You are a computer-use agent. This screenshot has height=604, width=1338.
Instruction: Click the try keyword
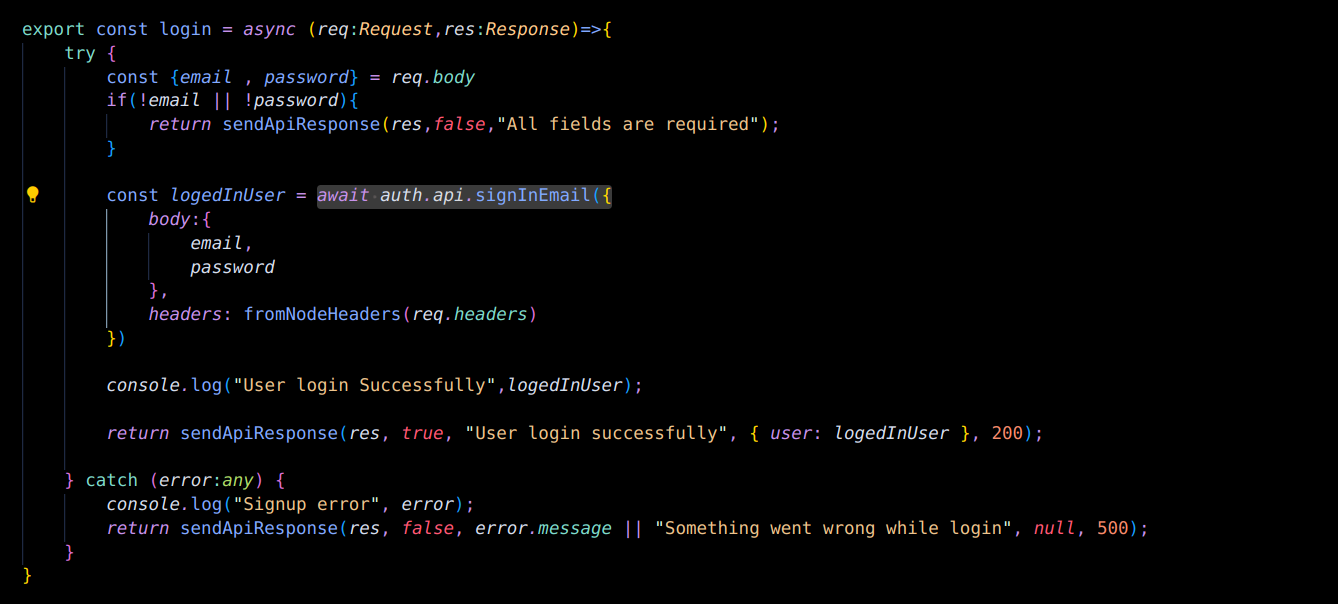[x=80, y=53]
